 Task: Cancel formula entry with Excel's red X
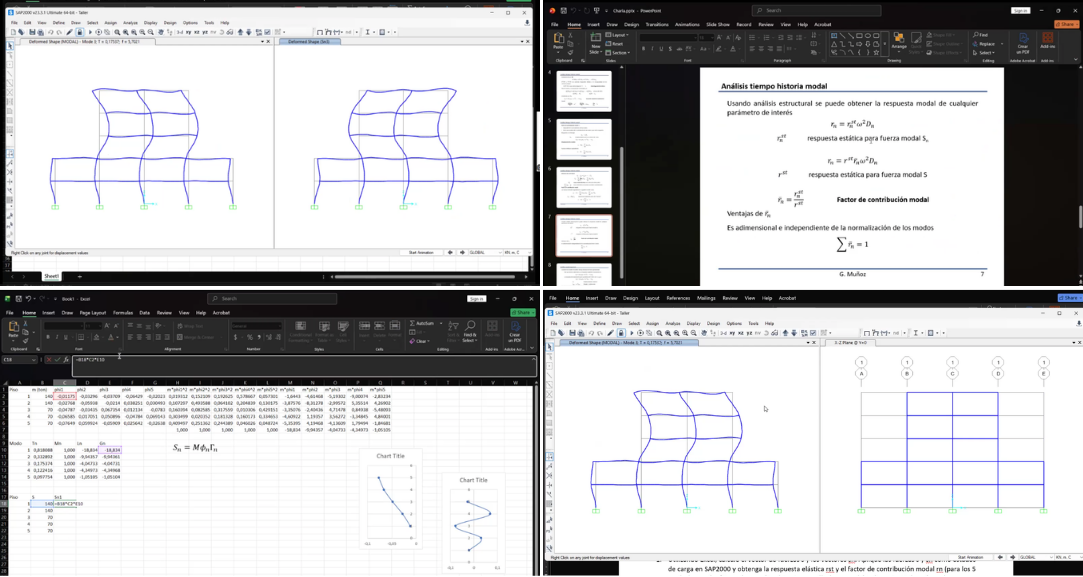[x=50, y=359]
